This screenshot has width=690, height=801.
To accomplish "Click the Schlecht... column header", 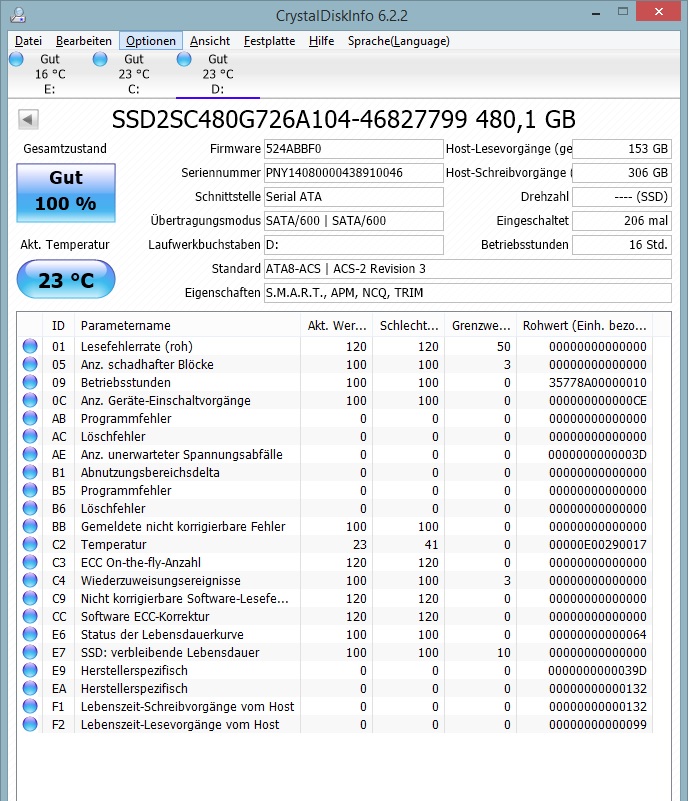I will click(x=409, y=325).
